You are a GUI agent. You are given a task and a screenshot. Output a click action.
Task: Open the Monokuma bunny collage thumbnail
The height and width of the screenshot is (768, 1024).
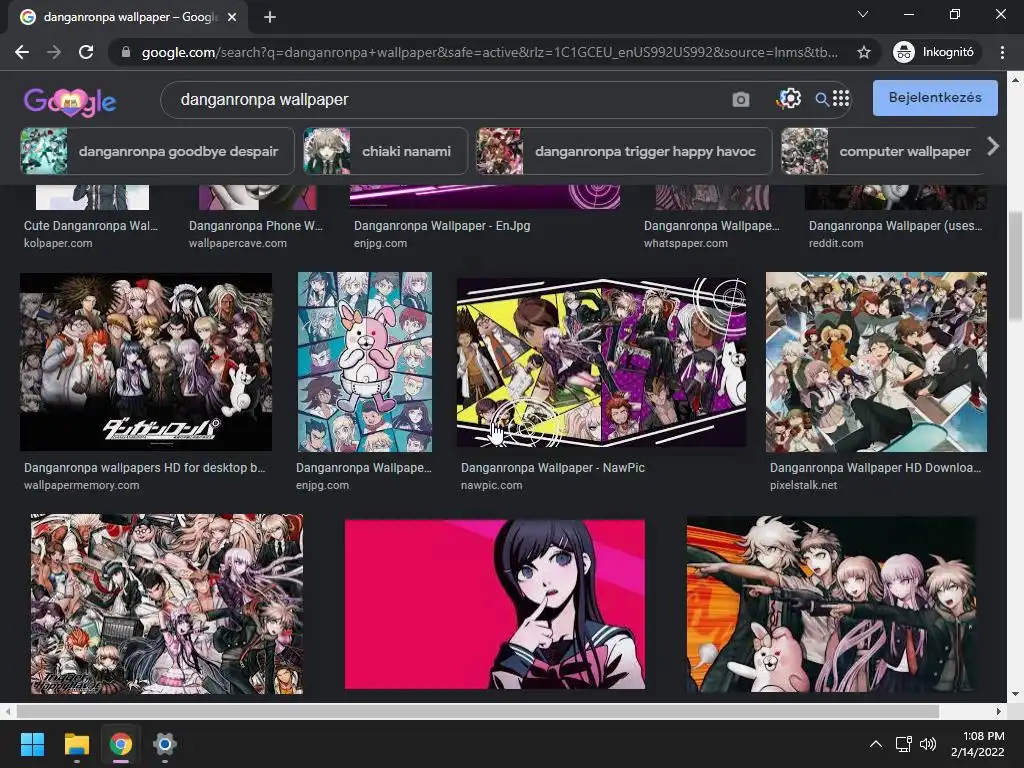pyautogui.click(x=364, y=362)
